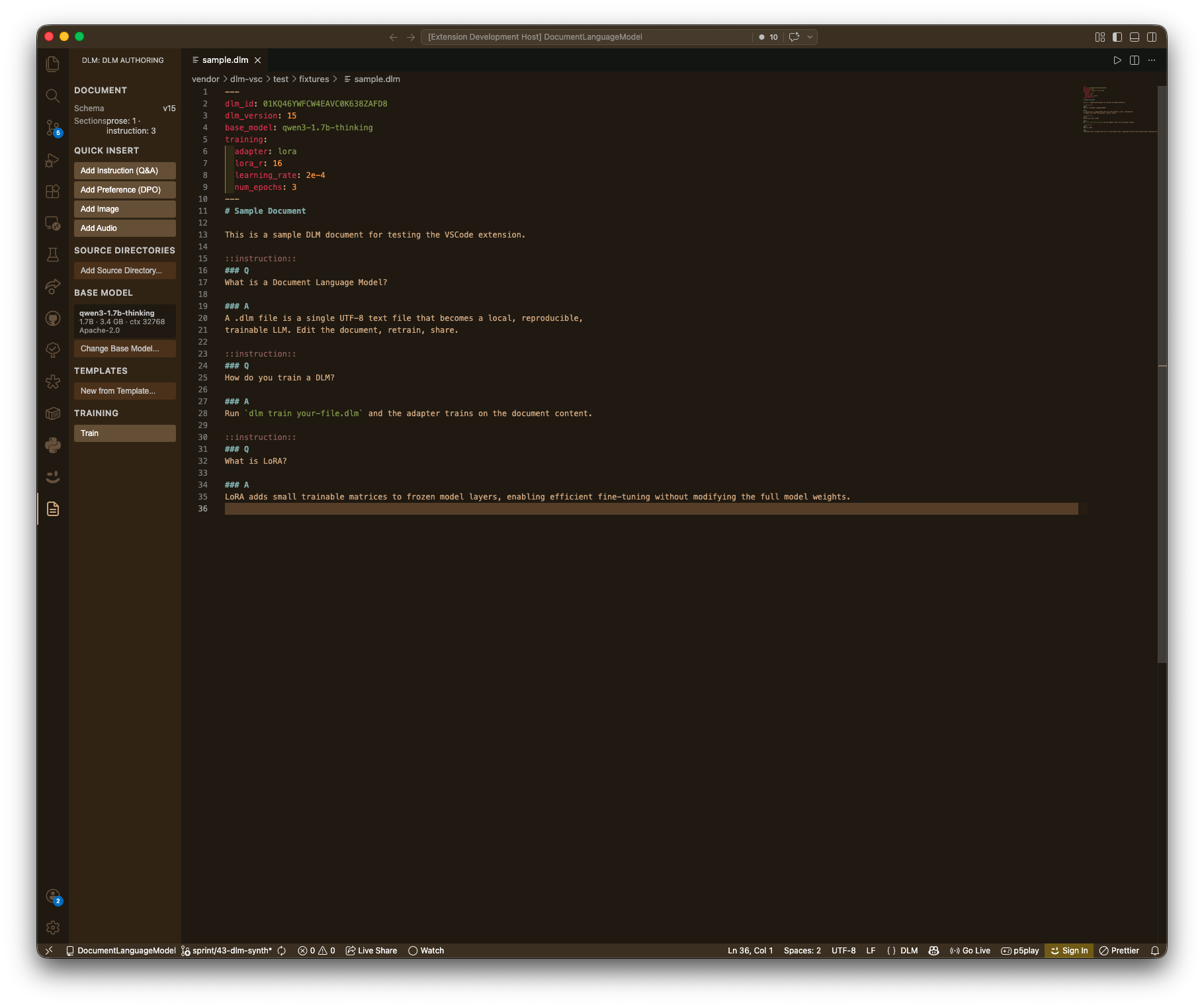Click New from Template button
The width and height of the screenshot is (1204, 1007).
(125, 391)
